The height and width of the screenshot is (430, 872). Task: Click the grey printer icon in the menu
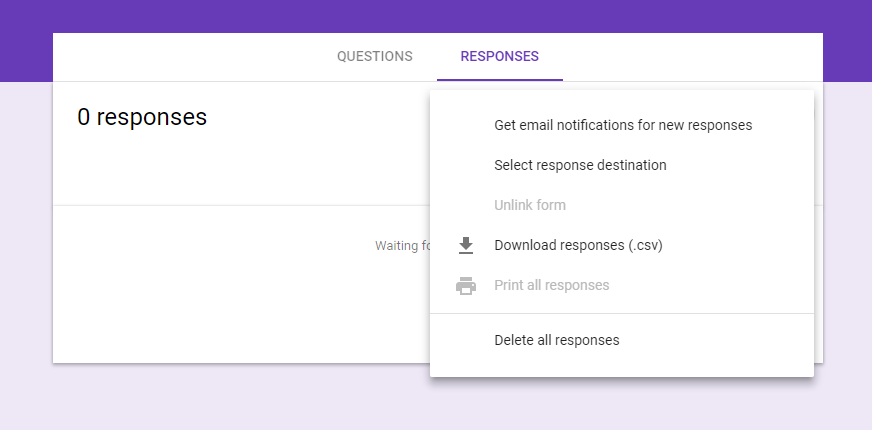coord(465,285)
